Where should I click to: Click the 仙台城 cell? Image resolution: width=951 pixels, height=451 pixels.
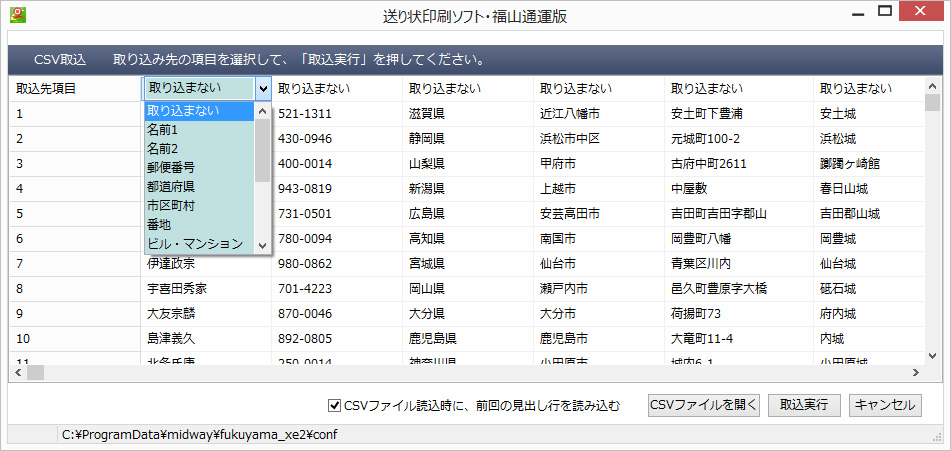point(869,264)
